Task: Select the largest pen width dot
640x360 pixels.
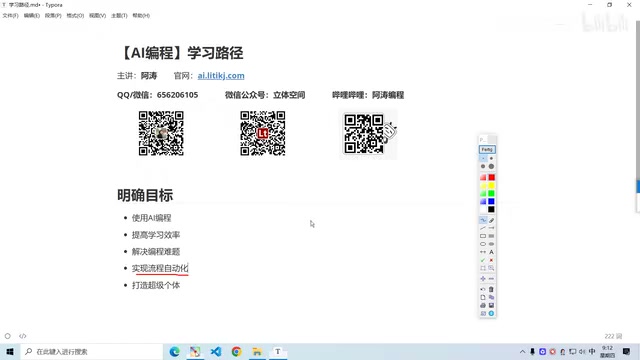Action: click(491, 167)
